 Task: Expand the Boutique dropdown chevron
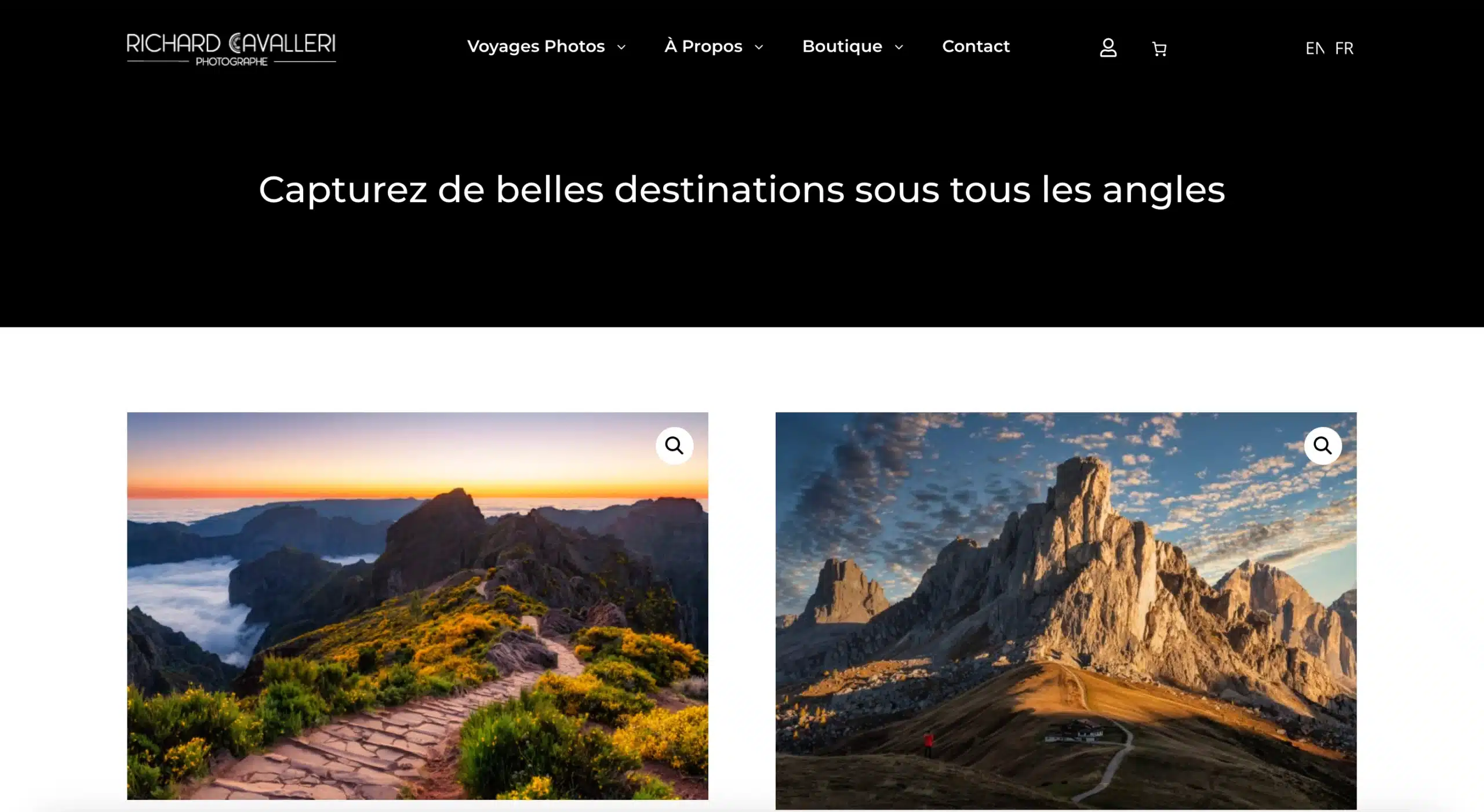point(899,47)
